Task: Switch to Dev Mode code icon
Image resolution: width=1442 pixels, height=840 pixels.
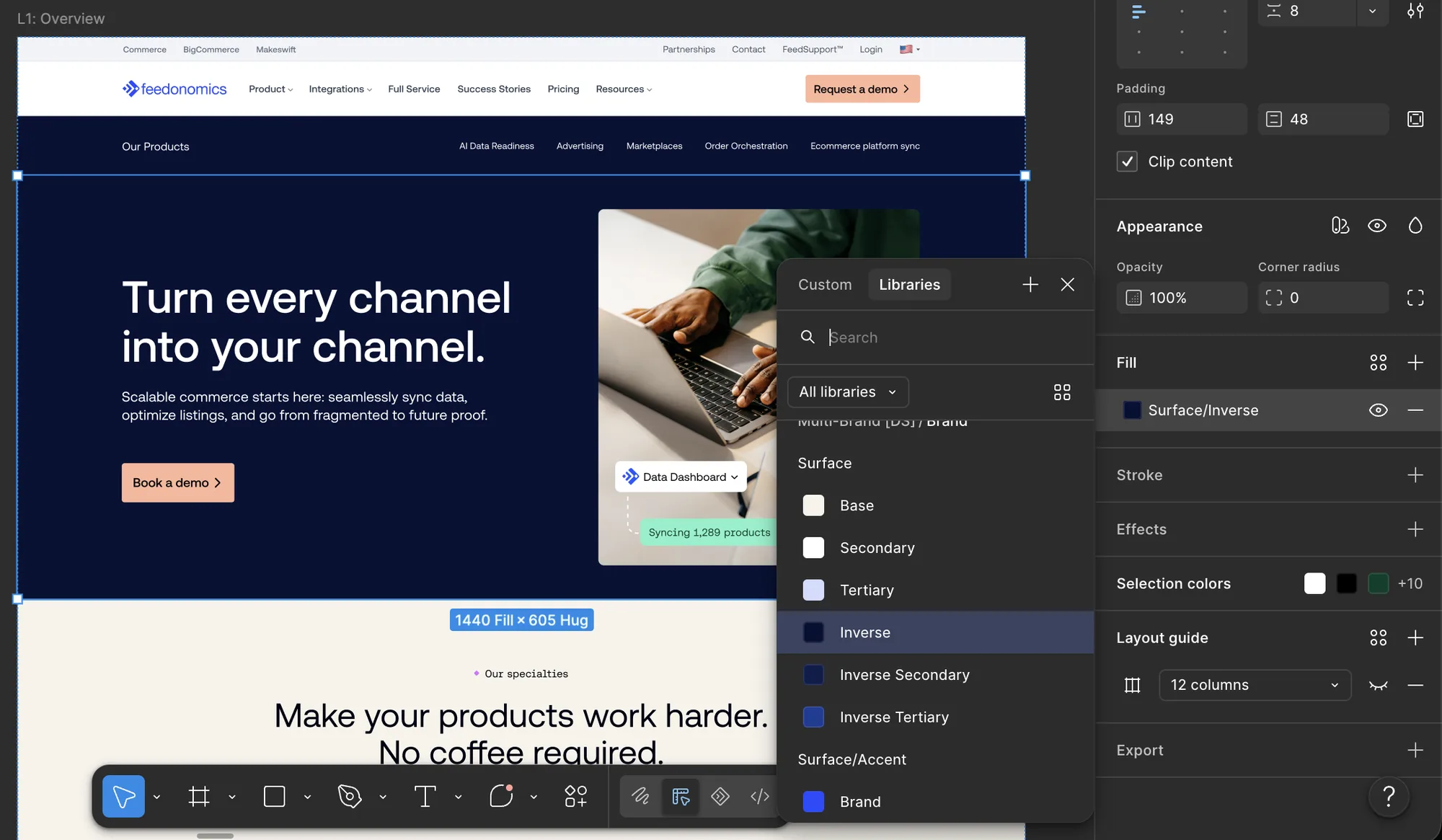Action: pos(760,796)
